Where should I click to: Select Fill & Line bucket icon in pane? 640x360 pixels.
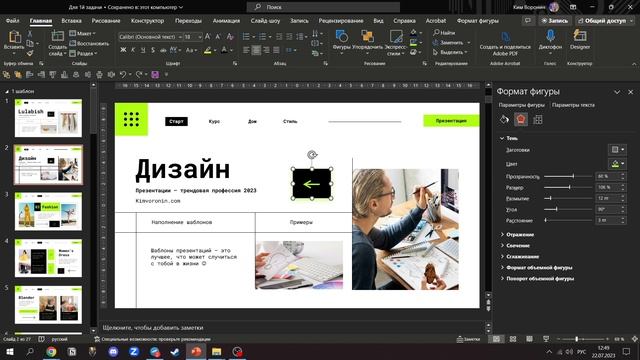(504, 120)
